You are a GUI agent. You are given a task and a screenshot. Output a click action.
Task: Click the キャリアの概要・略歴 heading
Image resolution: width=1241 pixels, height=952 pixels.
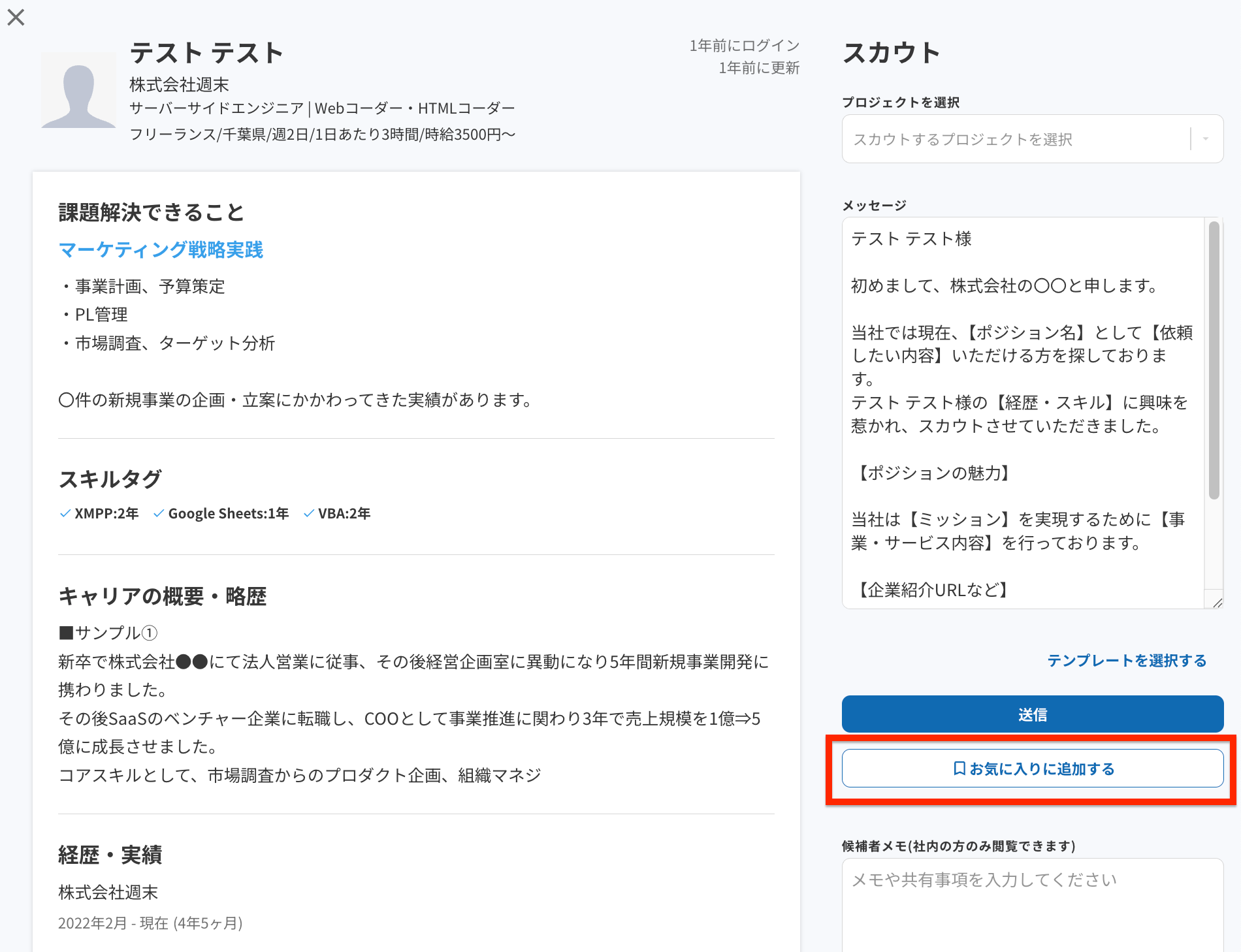pyautogui.click(x=163, y=596)
